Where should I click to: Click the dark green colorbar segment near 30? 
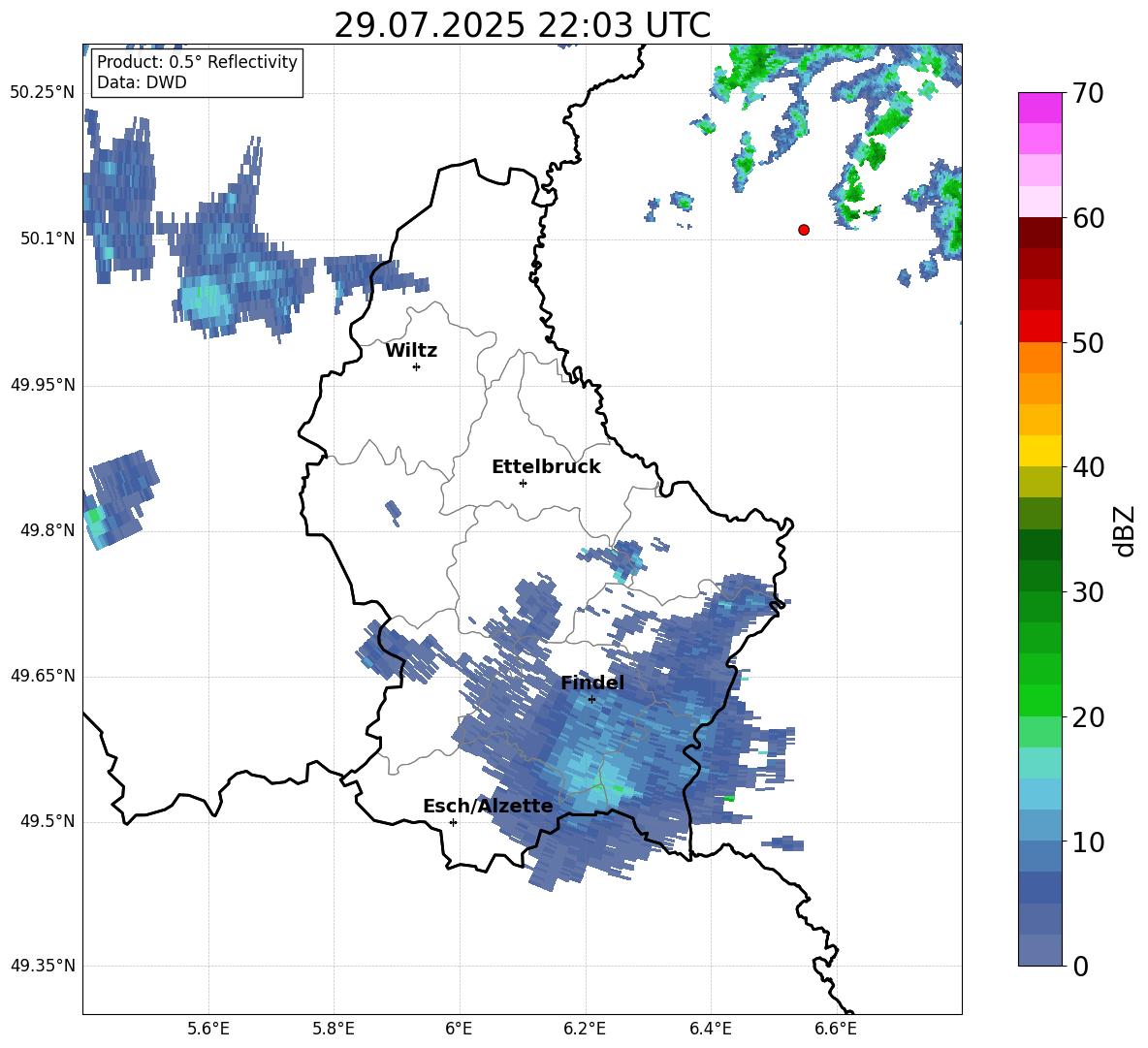[1040, 576]
